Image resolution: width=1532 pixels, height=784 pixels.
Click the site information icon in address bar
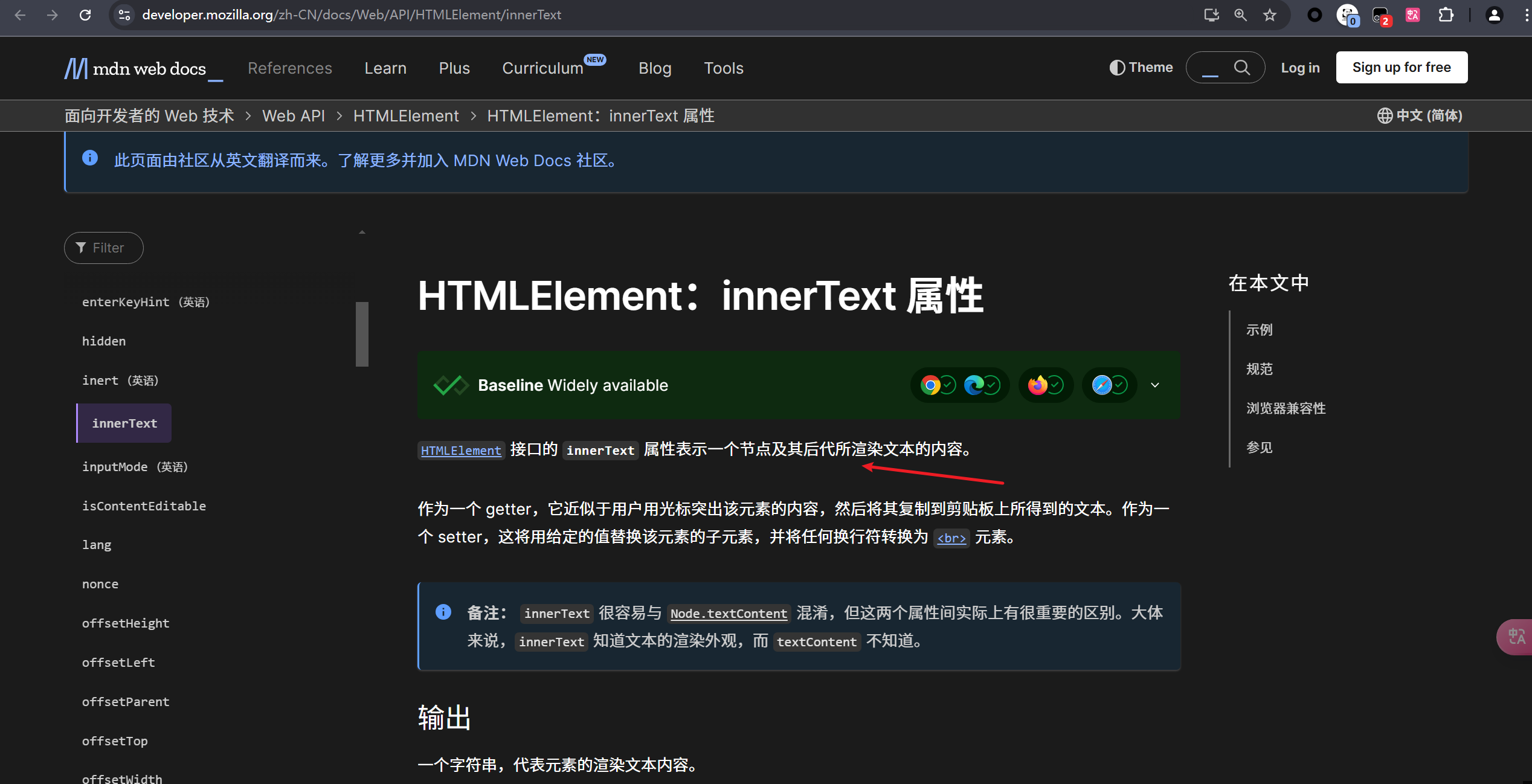coord(125,15)
